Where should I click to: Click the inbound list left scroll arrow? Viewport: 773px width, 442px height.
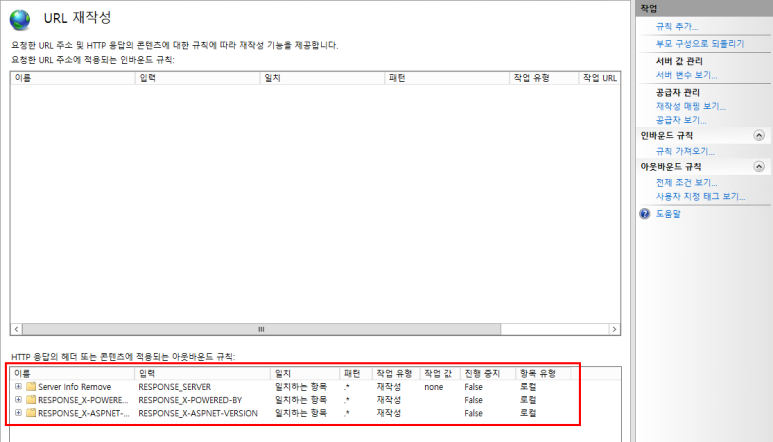[16, 329]
